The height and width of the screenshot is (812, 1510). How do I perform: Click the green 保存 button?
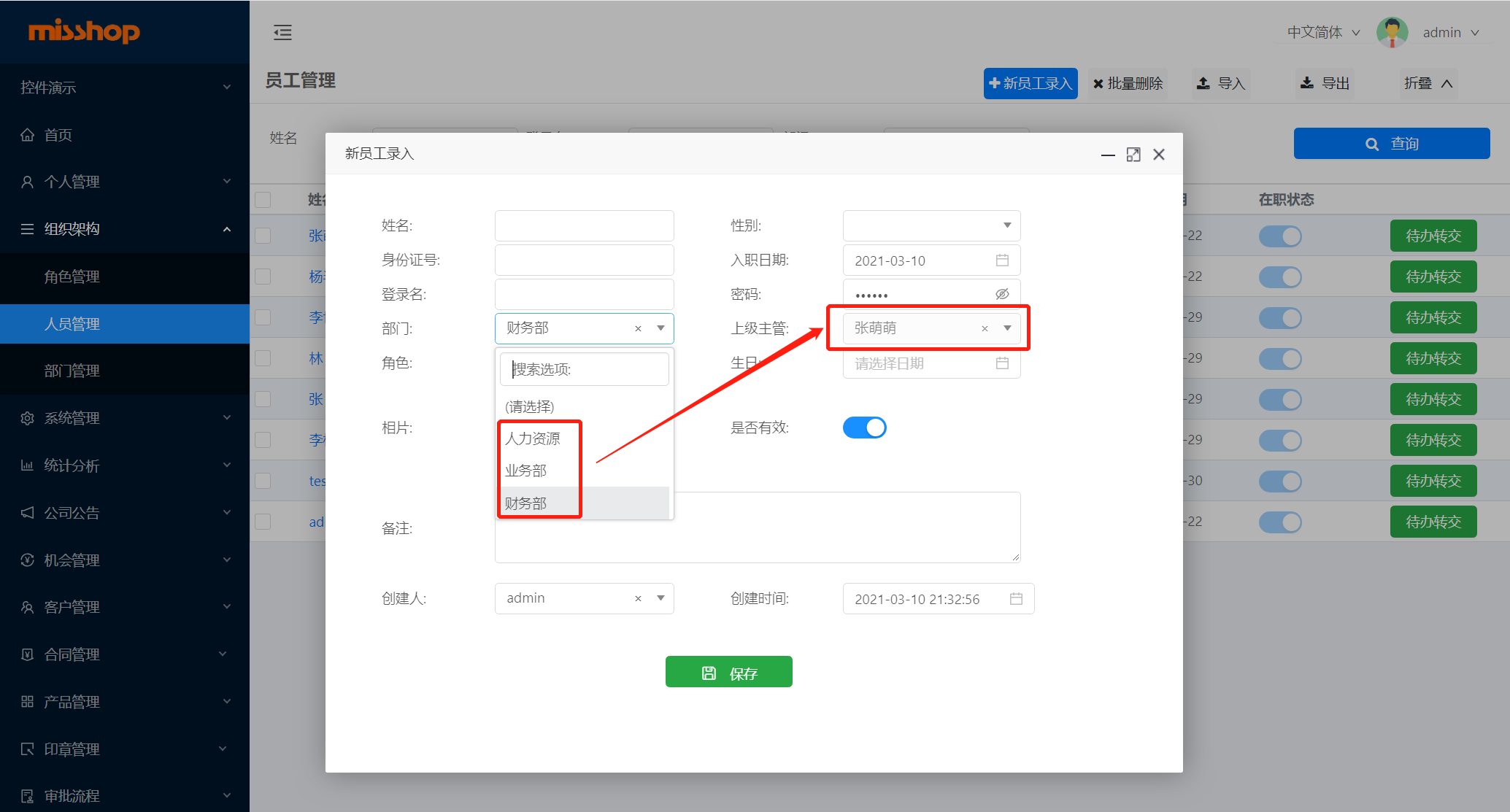728,672
